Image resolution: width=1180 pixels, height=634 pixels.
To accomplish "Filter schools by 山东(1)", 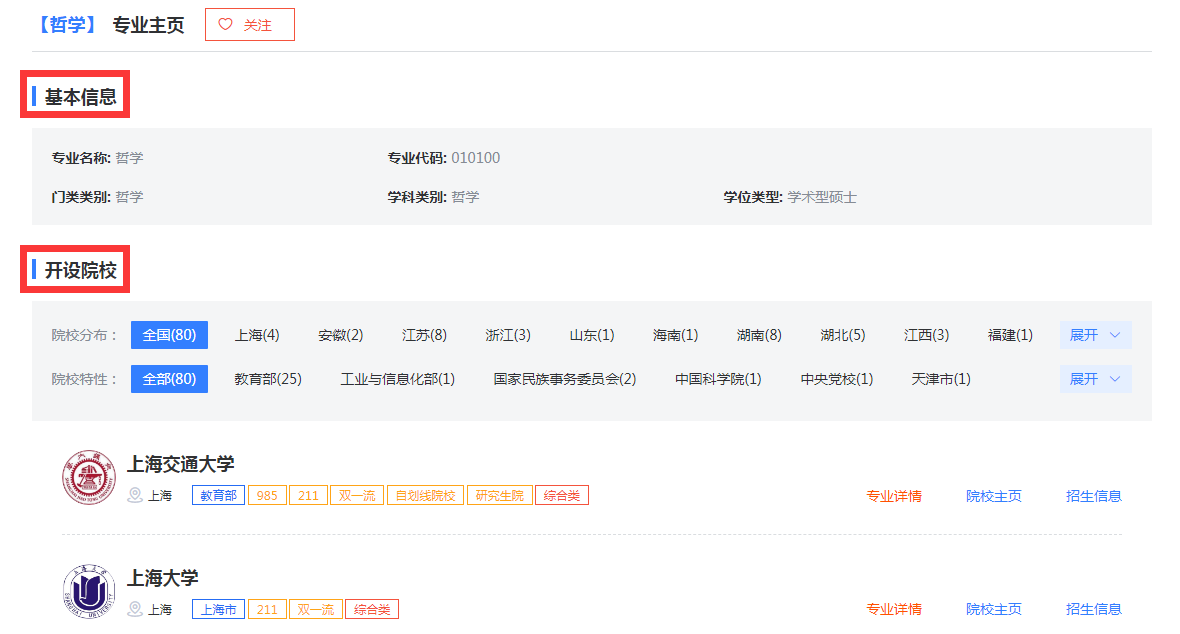I will pyautogui.click(x=592, y=335).
